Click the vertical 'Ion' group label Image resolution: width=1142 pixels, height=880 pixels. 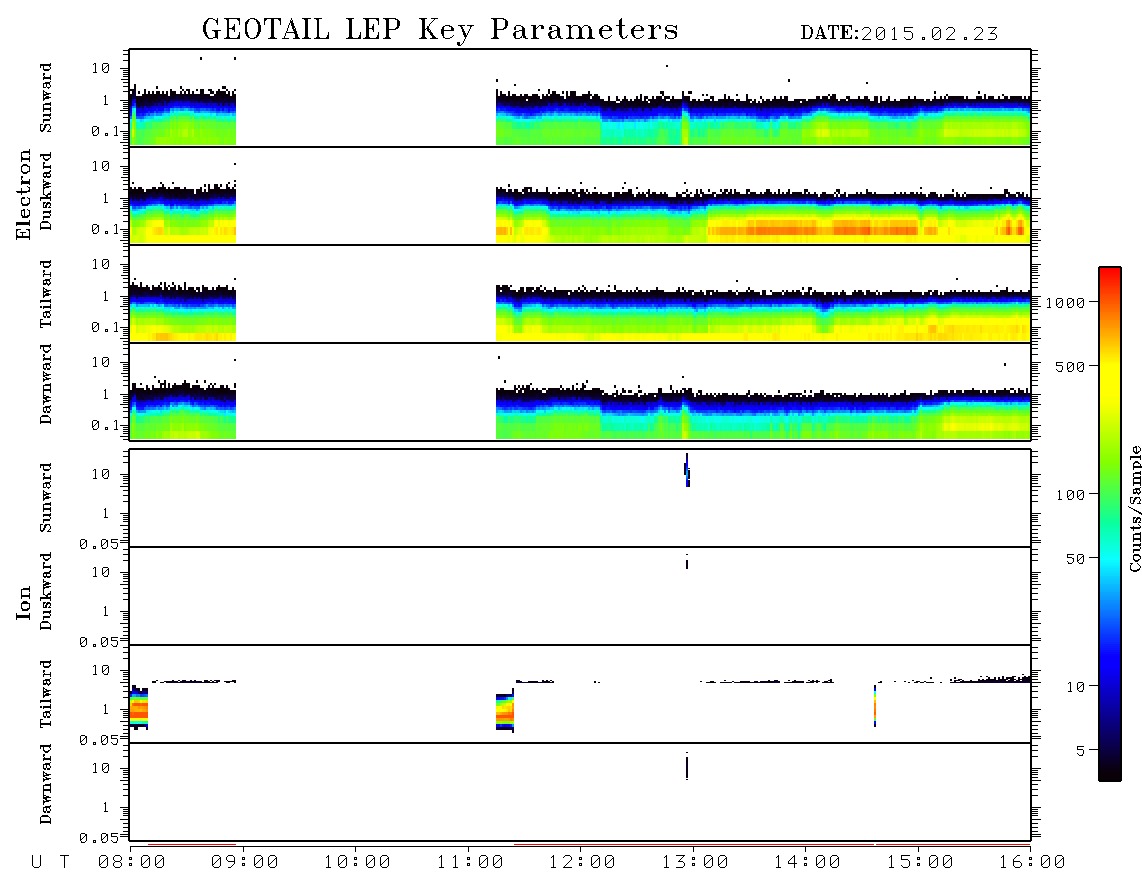(x=24, y=603)
